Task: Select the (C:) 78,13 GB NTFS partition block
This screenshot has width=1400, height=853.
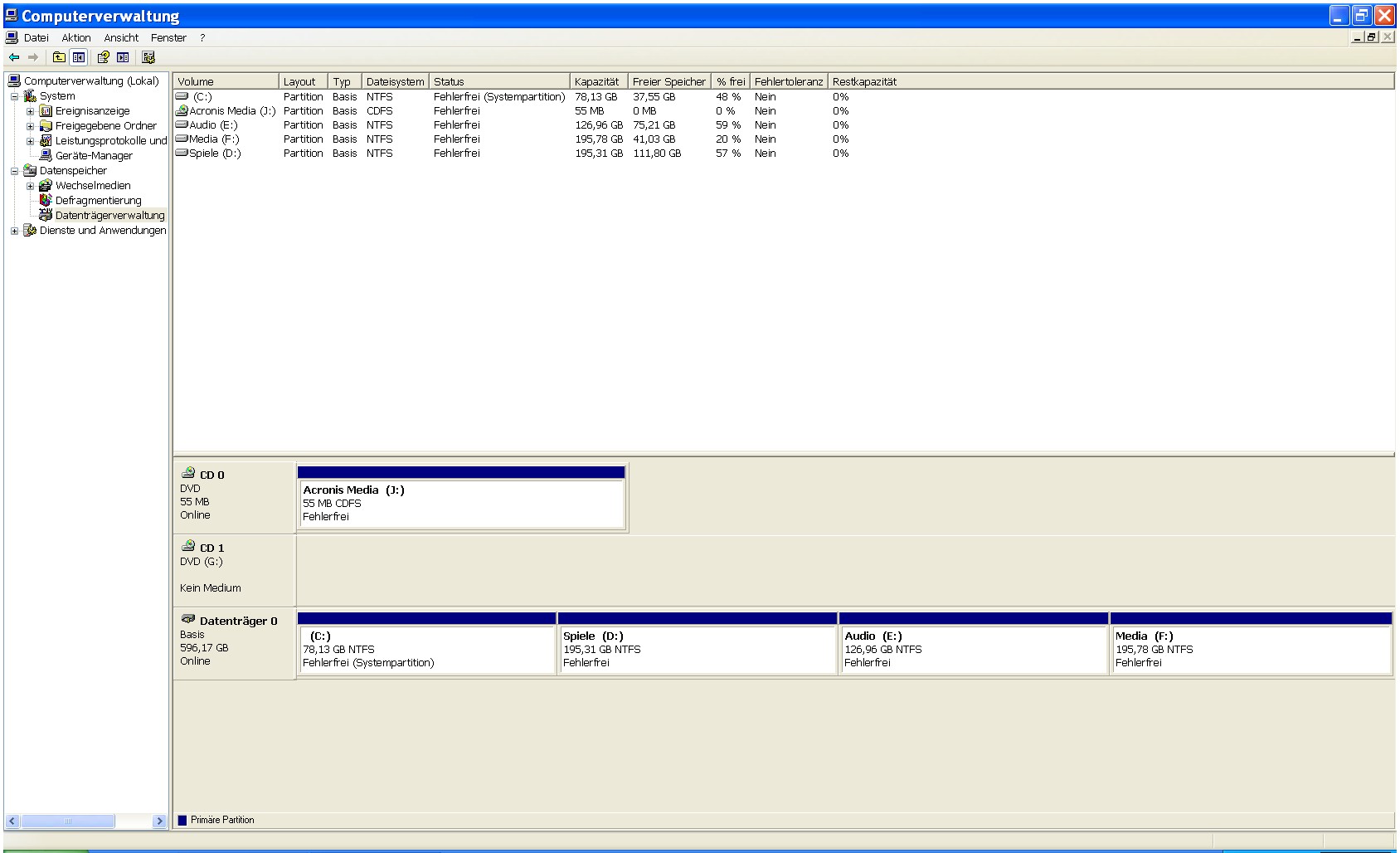Action: (426, 644)
